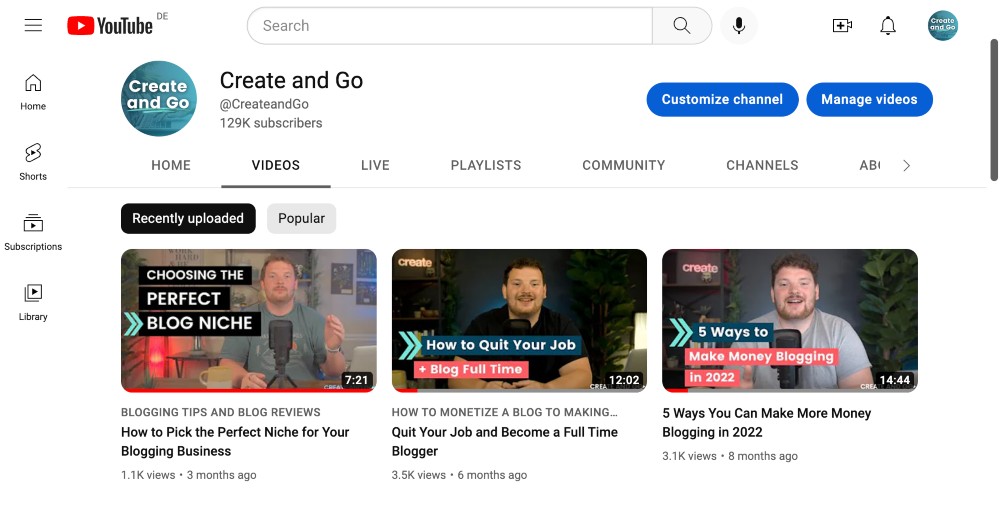The image size is (1000, 513).
Task: Focus the Search input field
Action: point(450,26)
